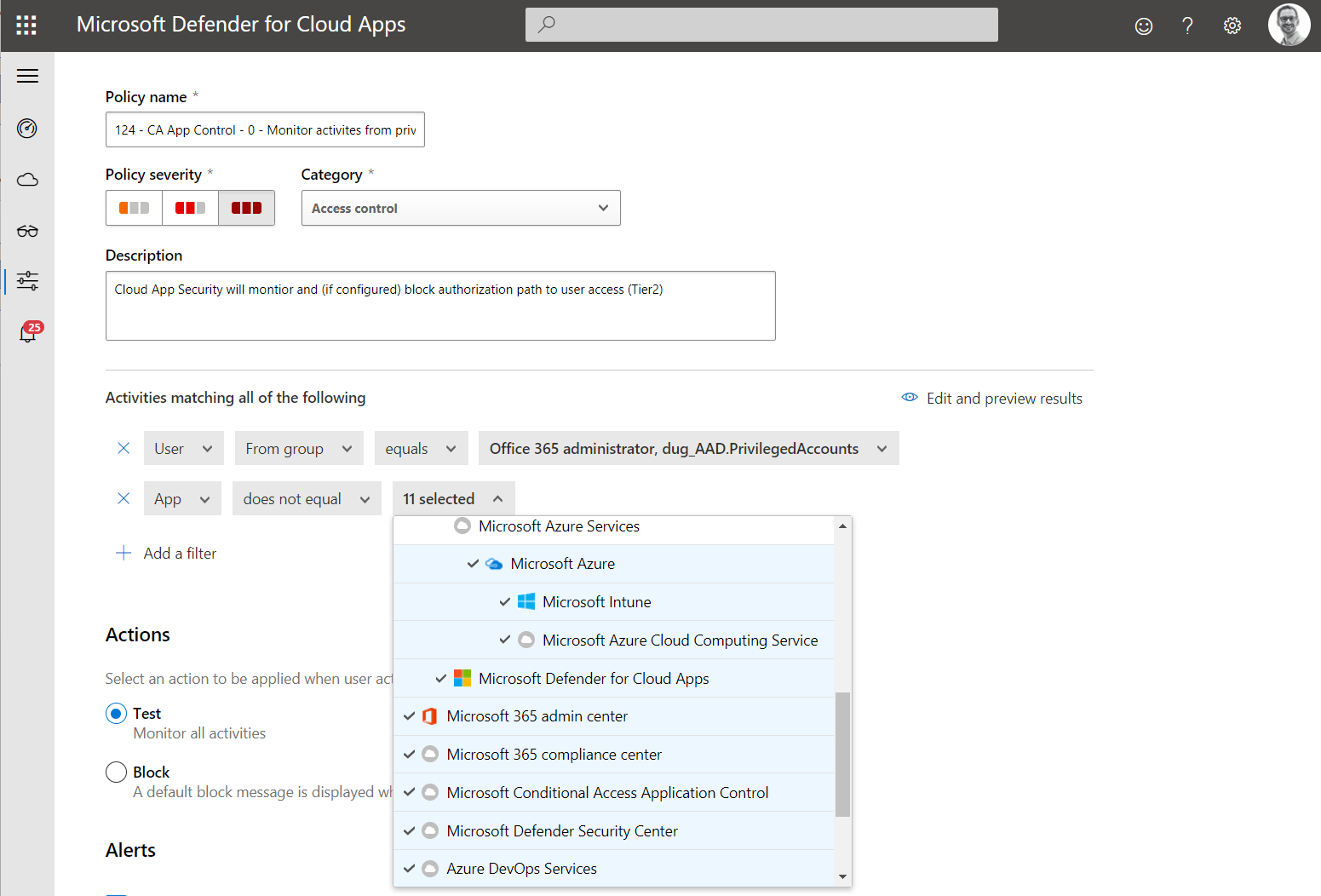1321x896 pixels.
Task: Open the equals operator dropdown
Action: 422,448
